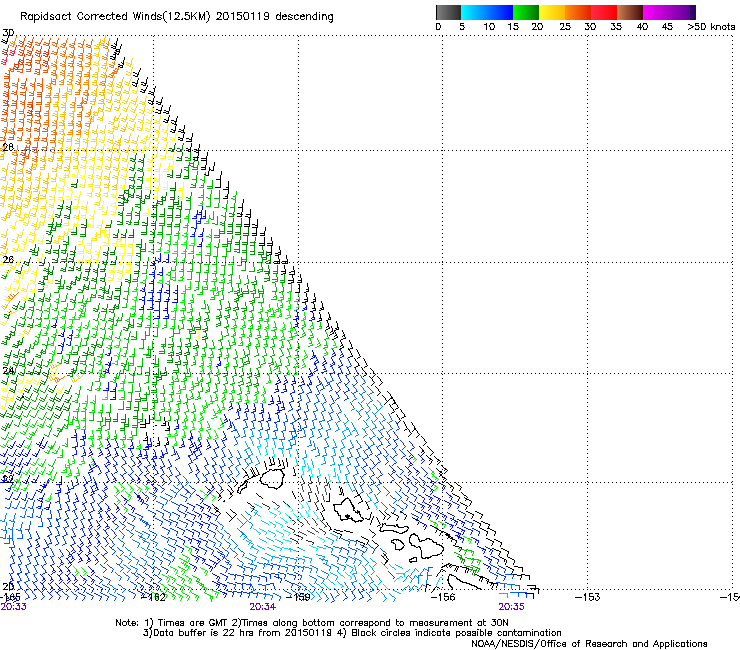This screenshot has width=740, height=650.
Task: Click the Oahu island outline
Action: point(348,510)
